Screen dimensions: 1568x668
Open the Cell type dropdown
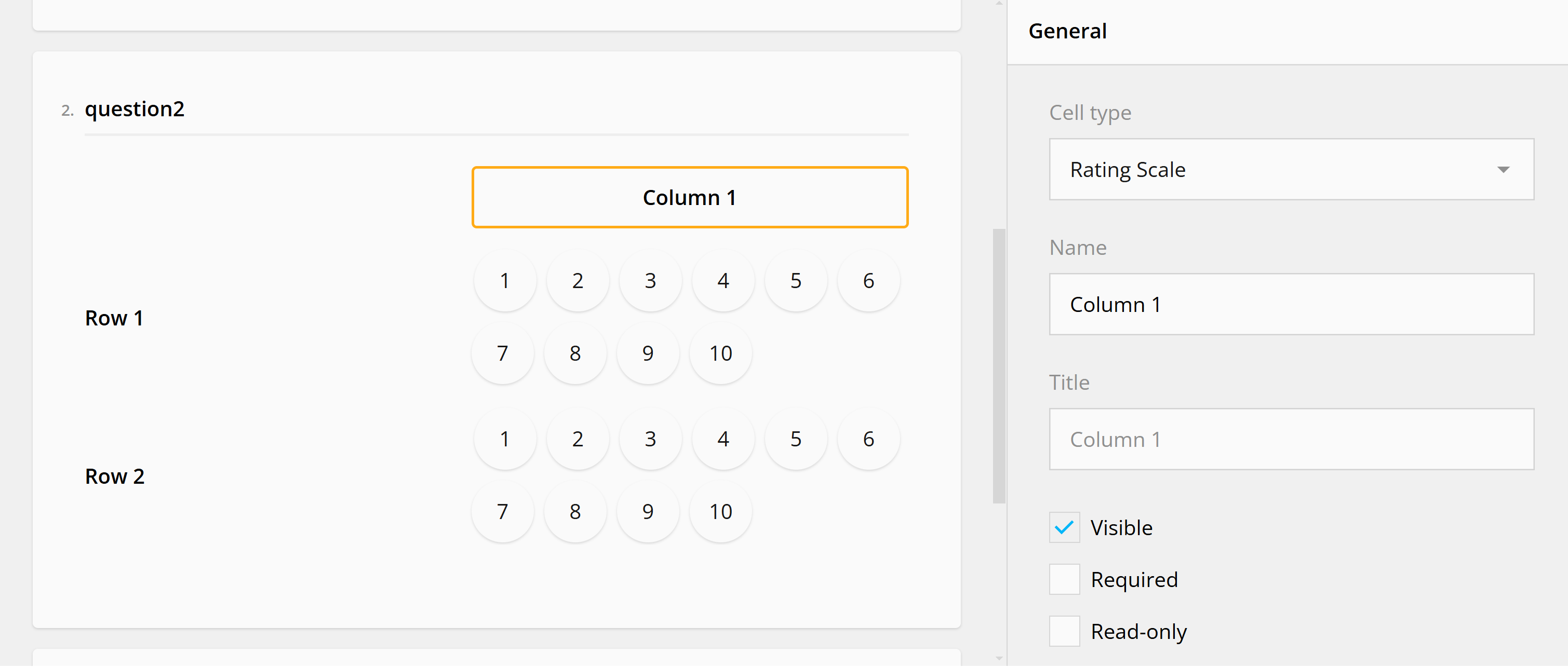[x=1291, y=170]
